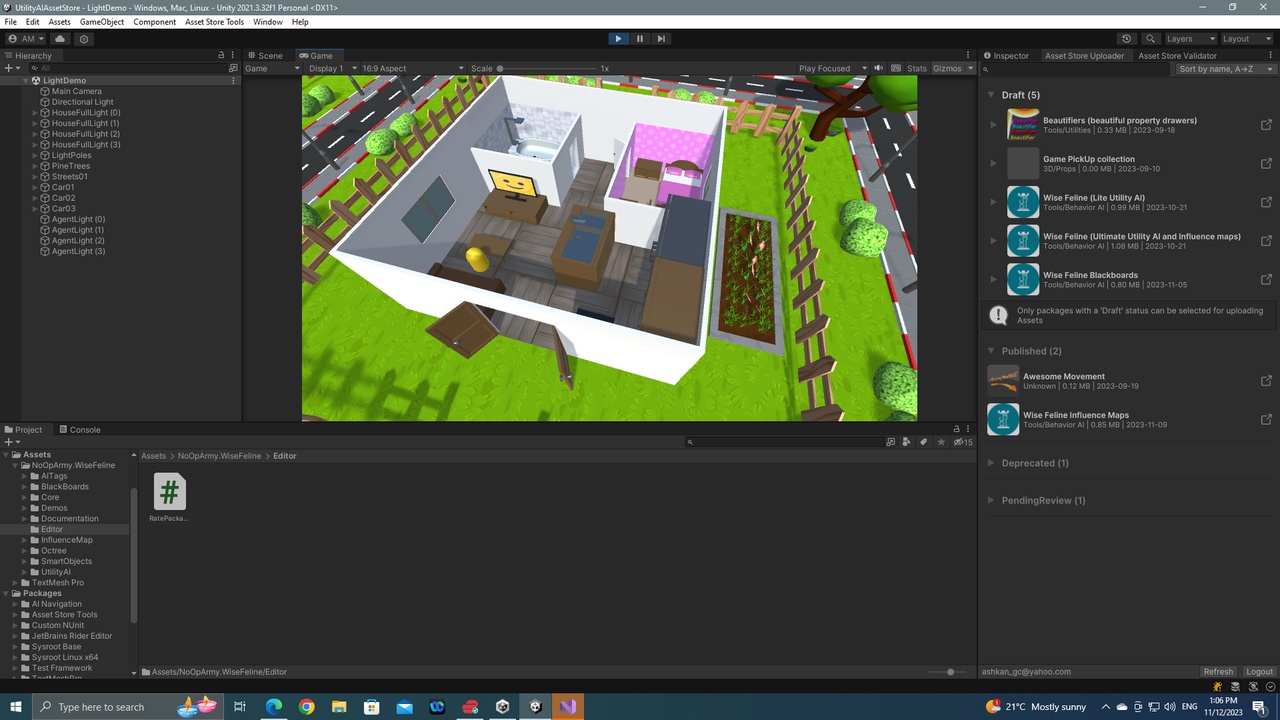Toggle the Hierarchy panel lock

click(x=221, y=56)
